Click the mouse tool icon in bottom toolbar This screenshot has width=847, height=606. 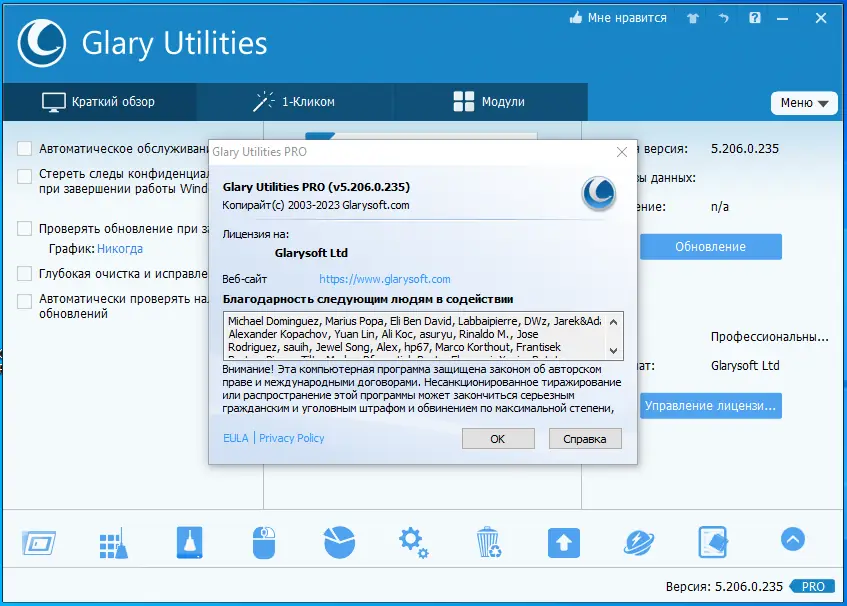[263, 540]
